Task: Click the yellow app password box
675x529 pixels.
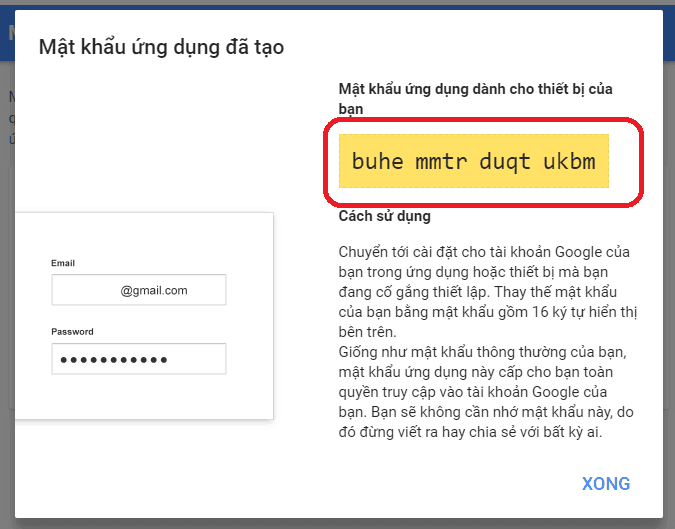Action: (474, 160)
